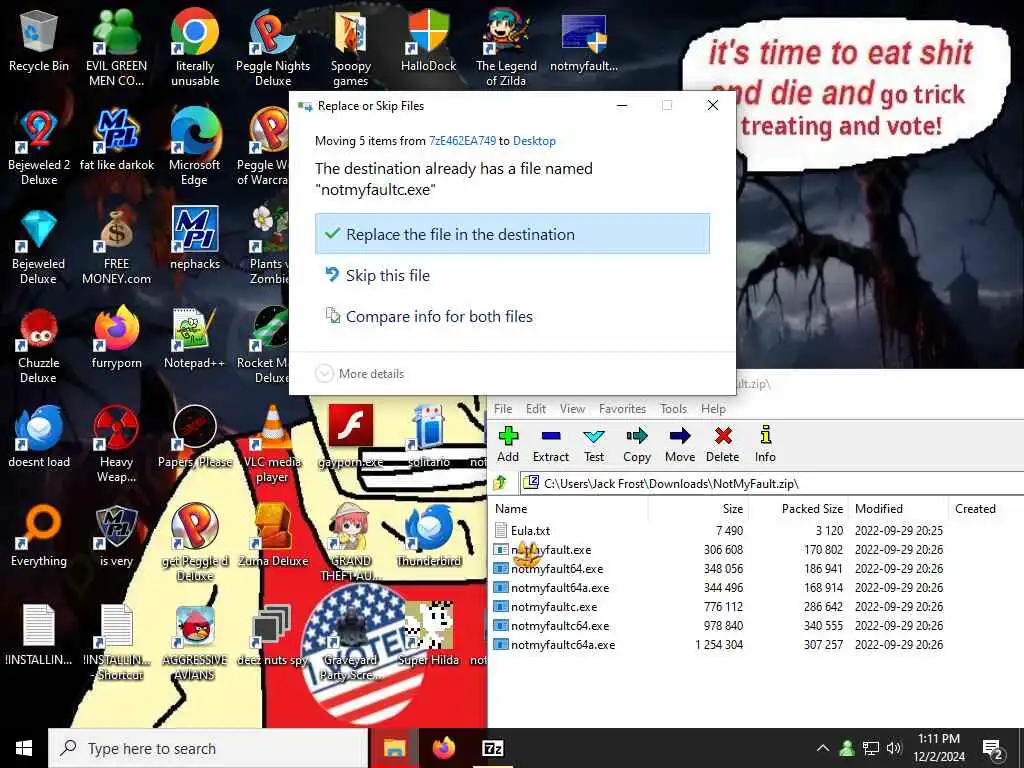Open File Explorer from the taskbar
This screenshot has width=1024, height=768.
tap(394, 748)
